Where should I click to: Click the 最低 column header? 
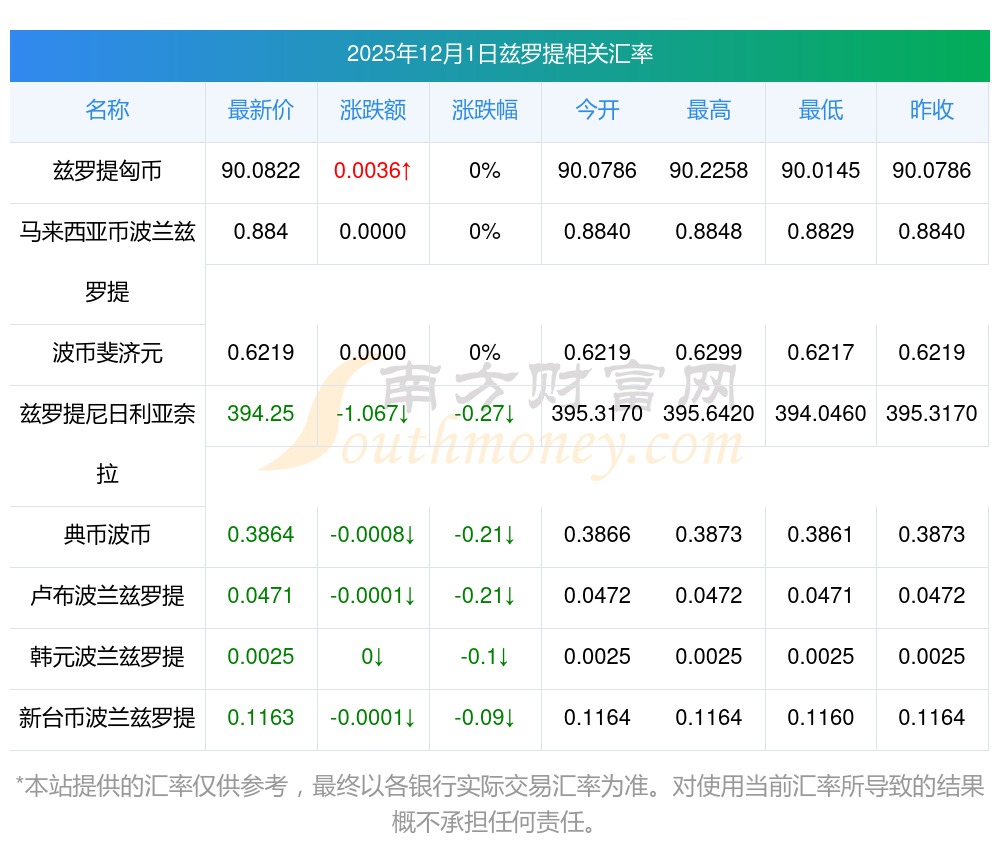pos(821,110)
